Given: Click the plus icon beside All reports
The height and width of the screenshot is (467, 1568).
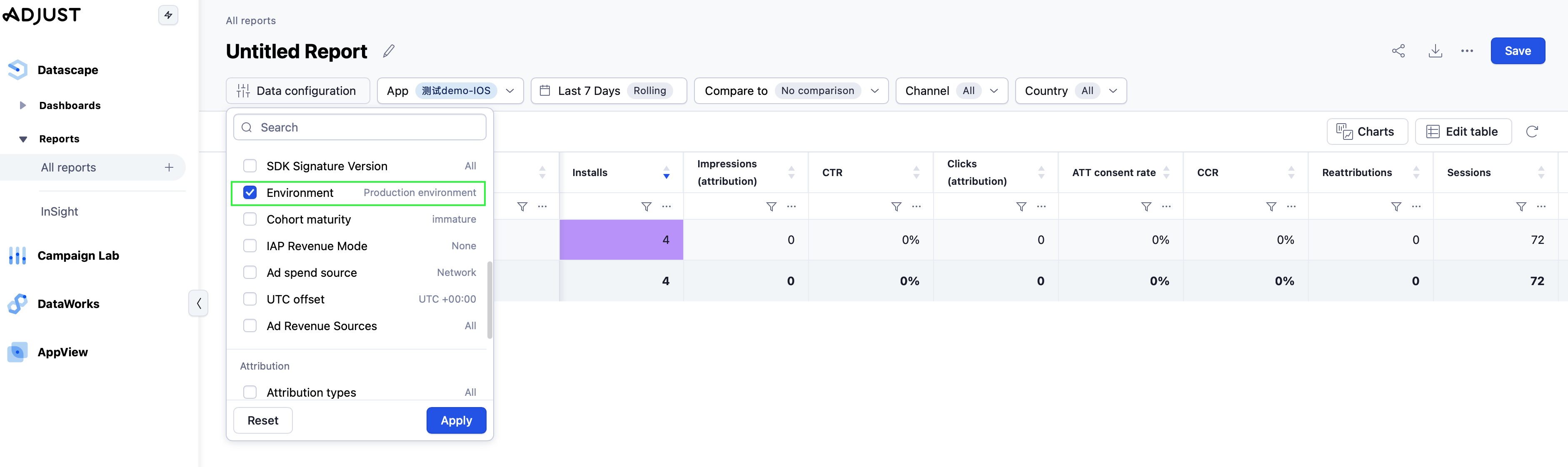Looking at the screenshot, I should (x=169, y=167).
